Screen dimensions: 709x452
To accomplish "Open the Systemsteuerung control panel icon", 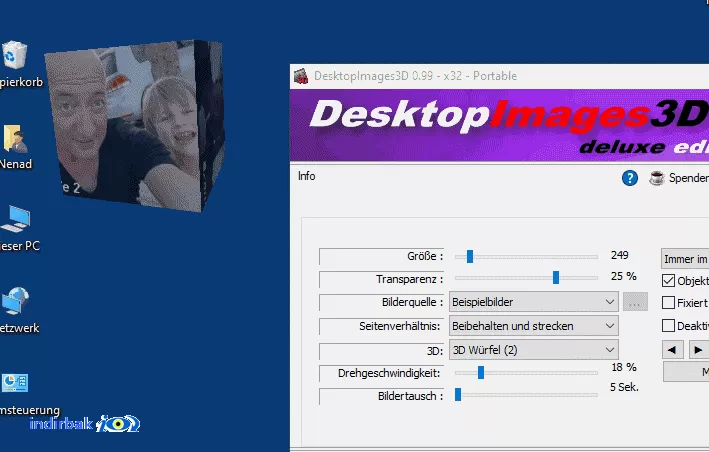I will [x=15, y=383].
